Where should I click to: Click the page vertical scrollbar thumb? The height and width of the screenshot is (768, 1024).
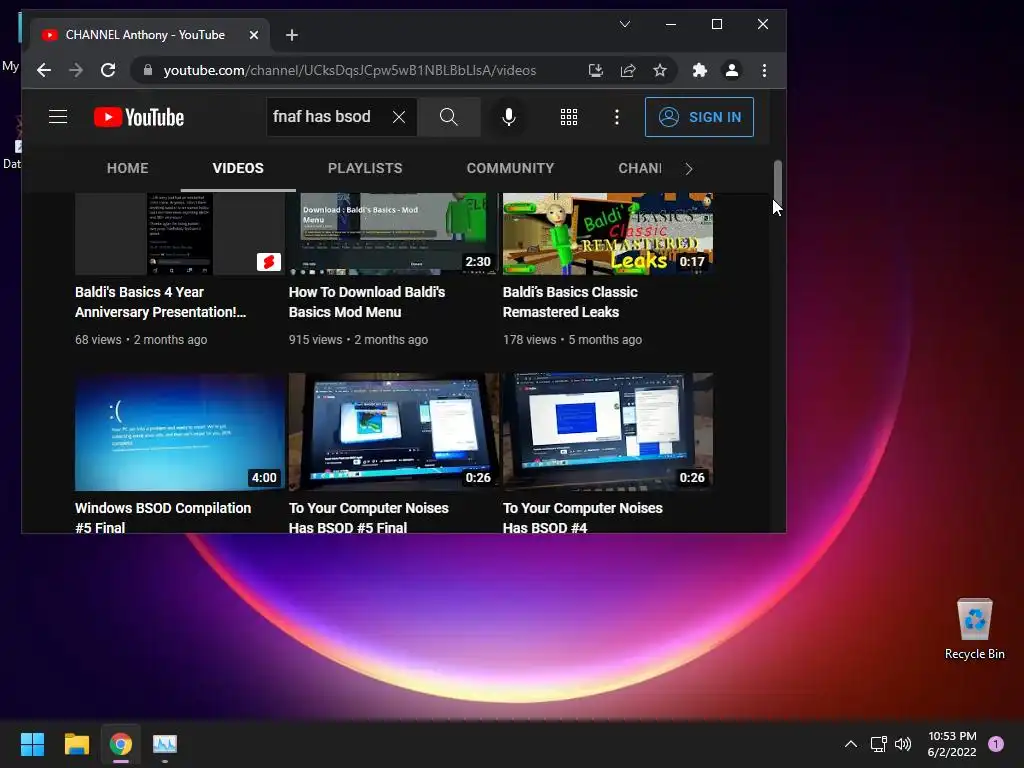click(778, 182)
